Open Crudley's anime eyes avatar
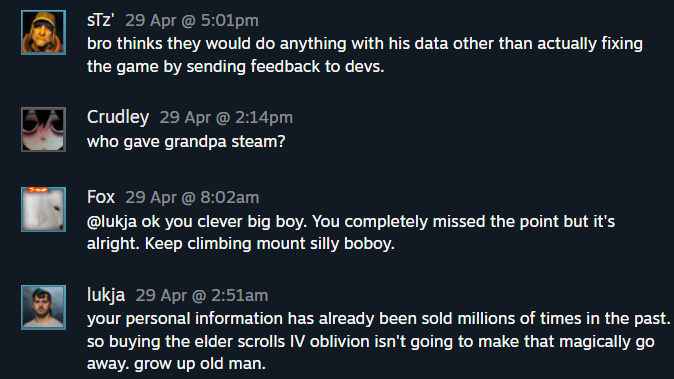Screen dimensions: 674x379 [x=43, y=129]
